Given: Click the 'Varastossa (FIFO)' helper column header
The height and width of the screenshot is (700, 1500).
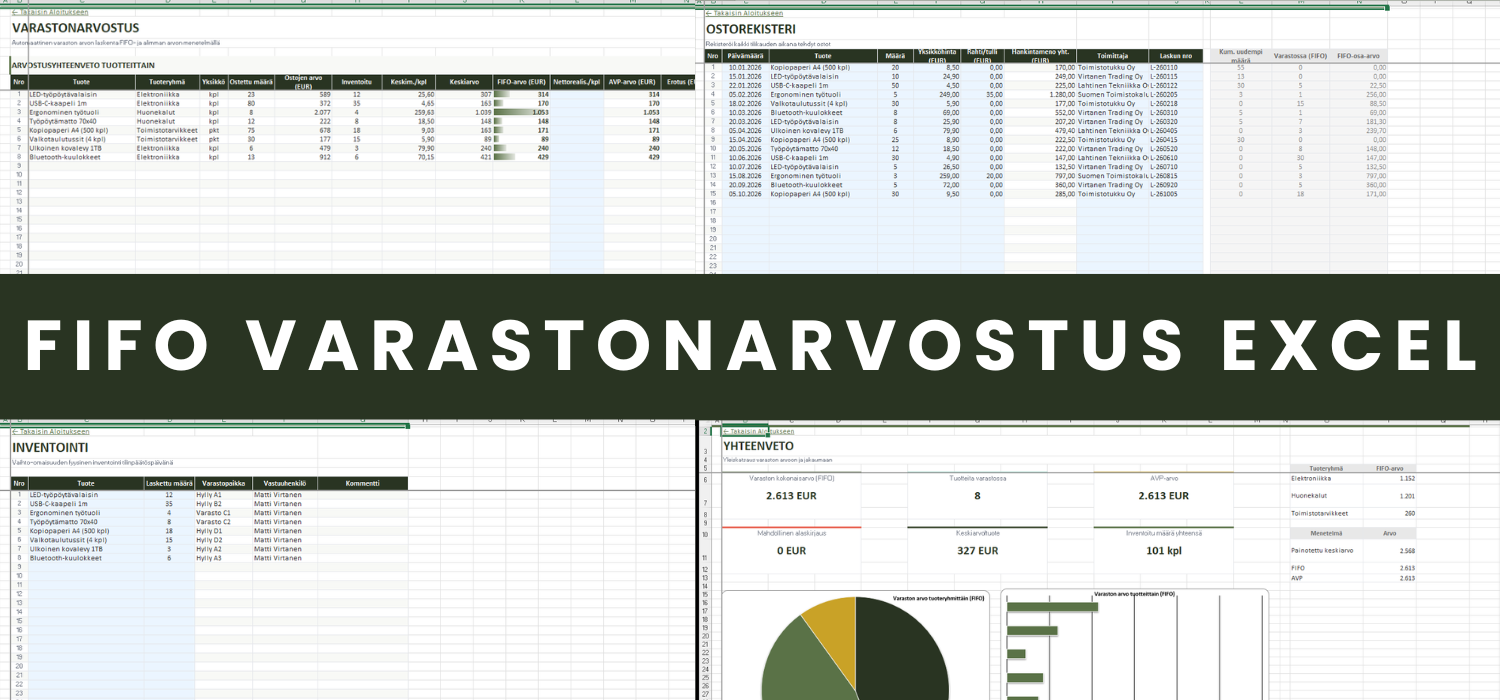Looking at the screenshot, I should pos(1299,56).
